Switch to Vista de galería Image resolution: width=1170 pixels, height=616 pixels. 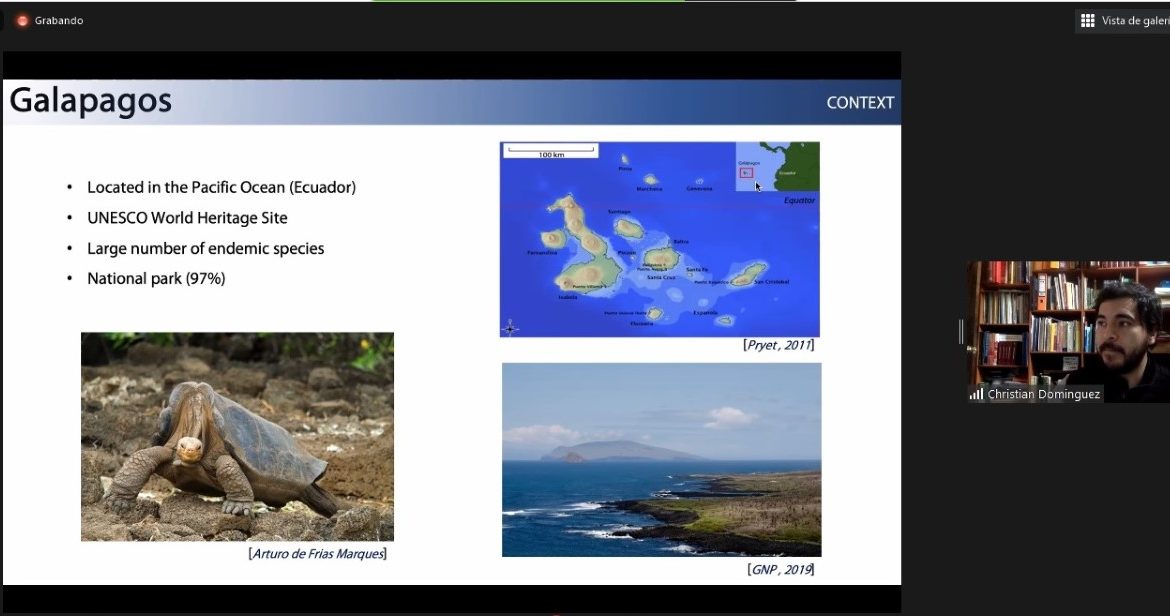(1134, 21)
